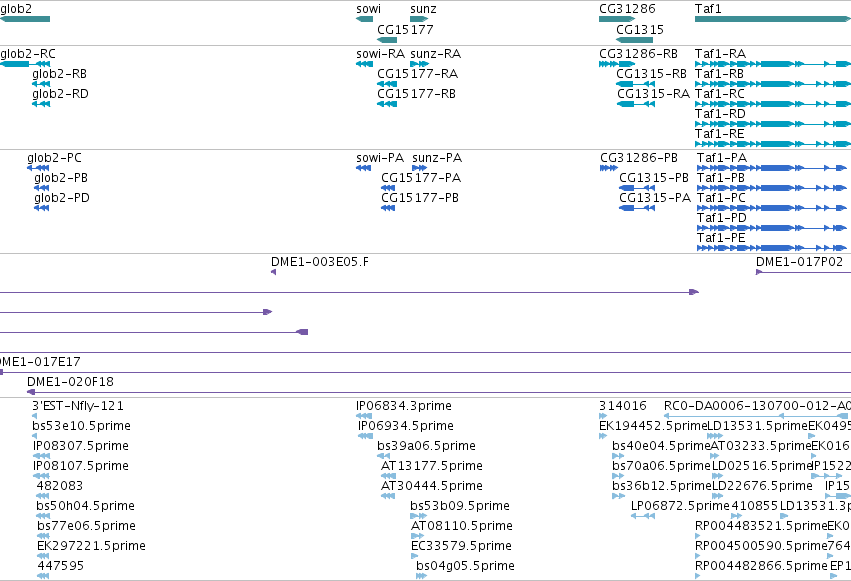Select EST IP06834.3prime
851x581 pixels.
click(x=364, y=416)
